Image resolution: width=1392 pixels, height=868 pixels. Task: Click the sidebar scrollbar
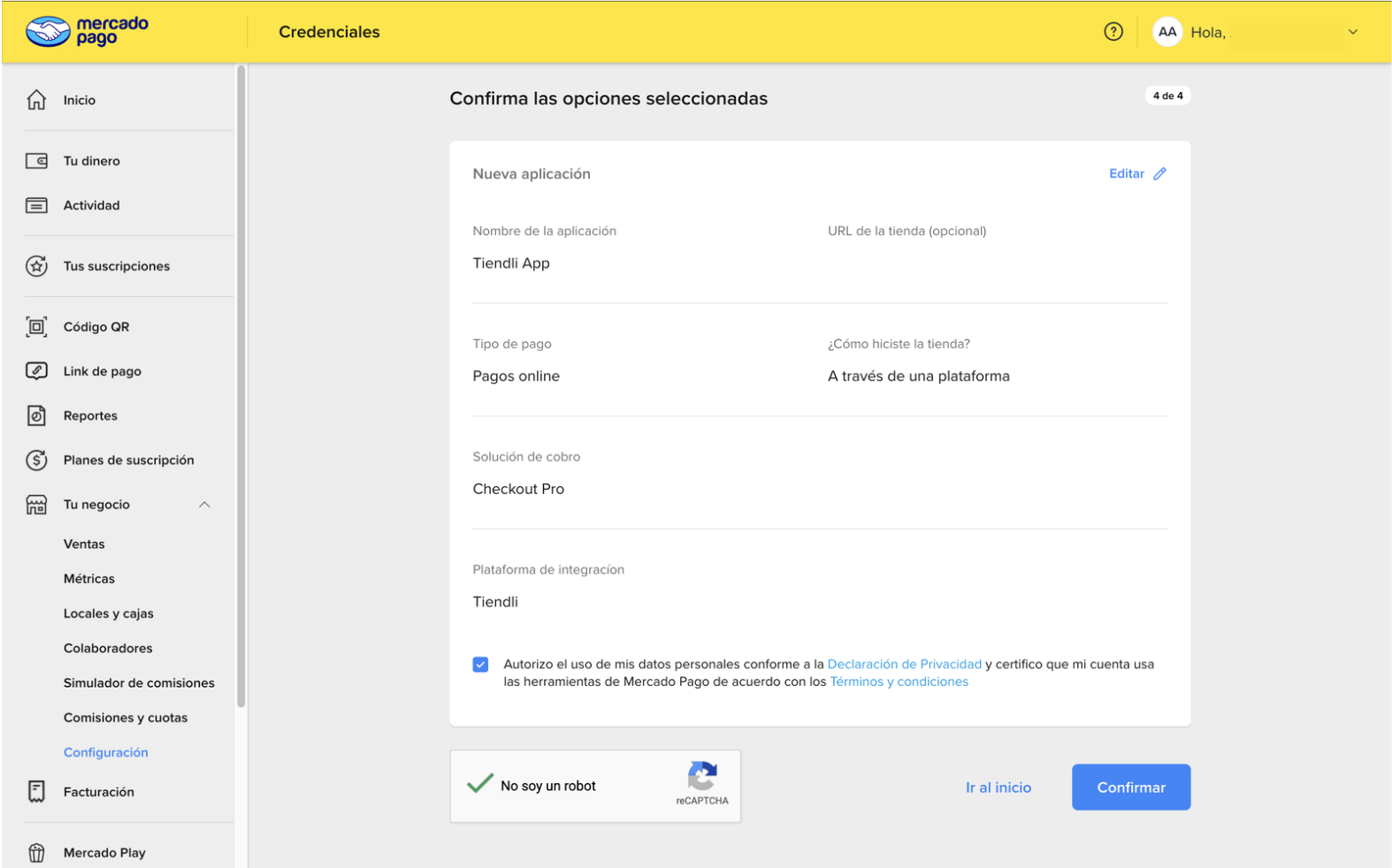[x=241, y=386]
